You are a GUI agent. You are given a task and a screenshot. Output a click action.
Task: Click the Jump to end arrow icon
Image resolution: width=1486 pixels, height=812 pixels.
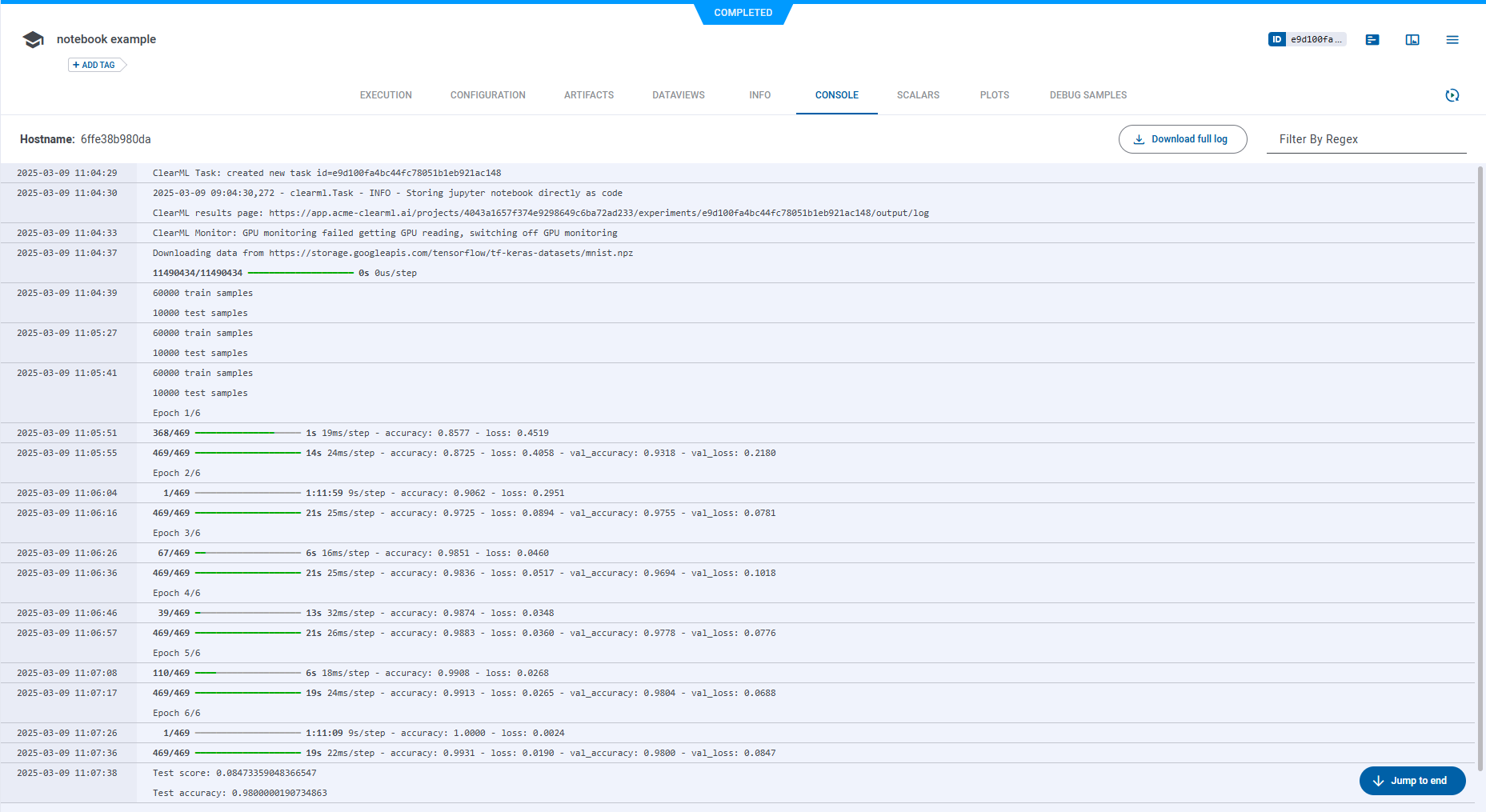(x=1378, y=781)
